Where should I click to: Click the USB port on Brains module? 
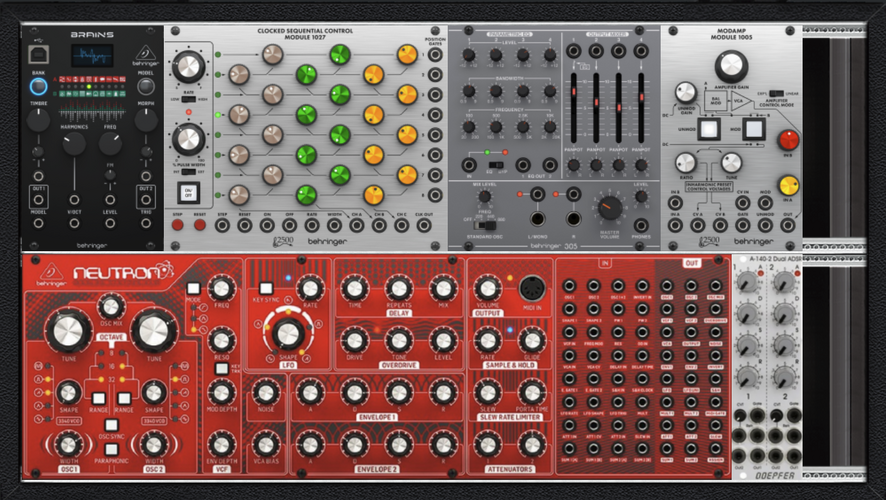point(38,54)
